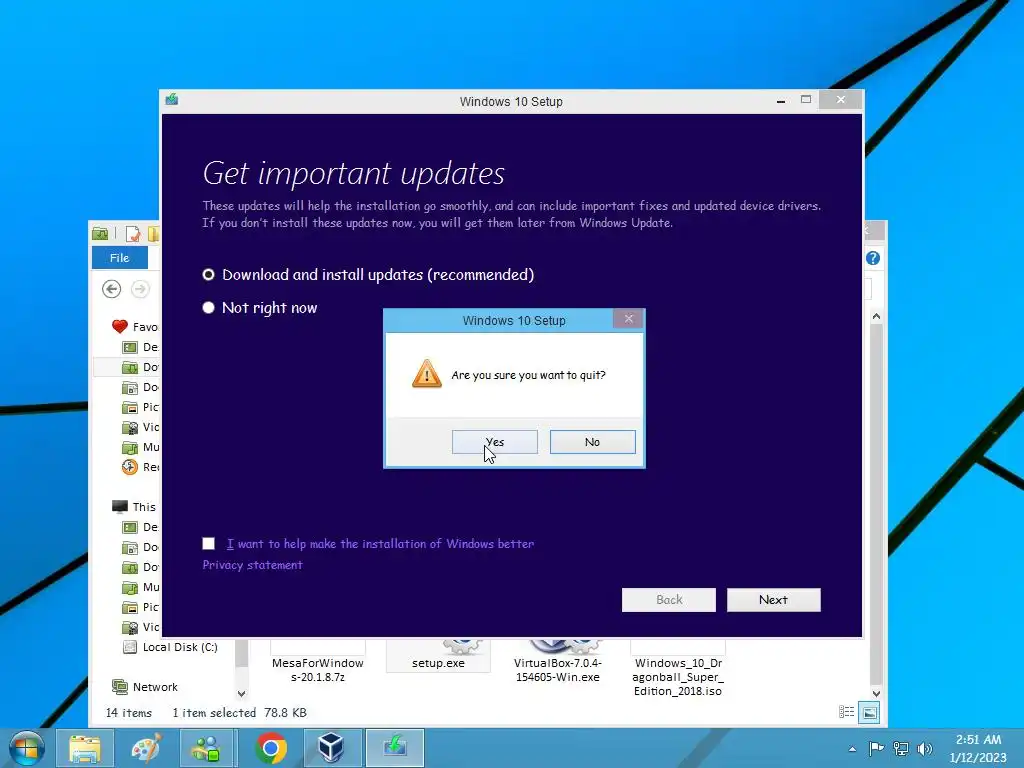
Task: Select Network in Explorer navigation pane
Action: (x=145, y=687)
